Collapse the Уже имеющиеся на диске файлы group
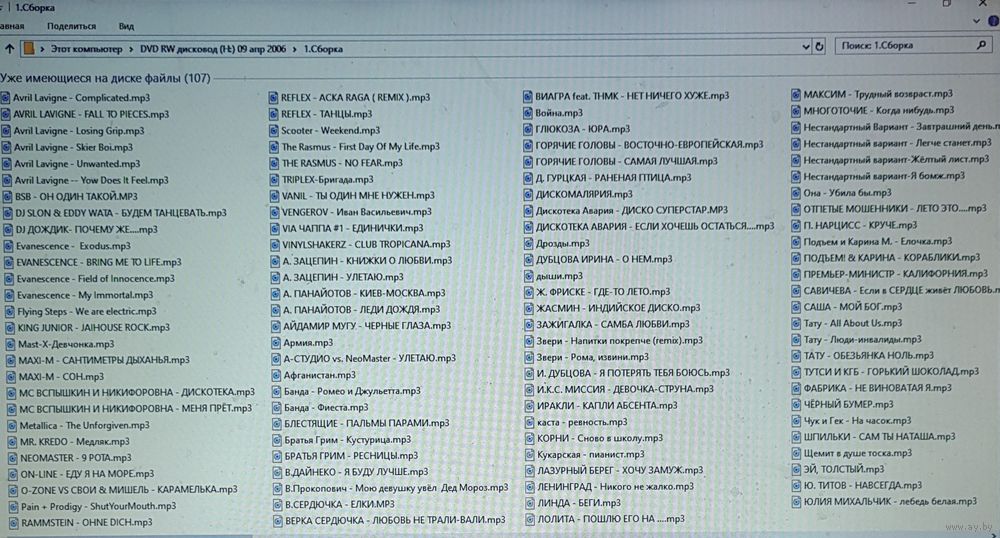The image size is (1000, 538). [105, 78]
